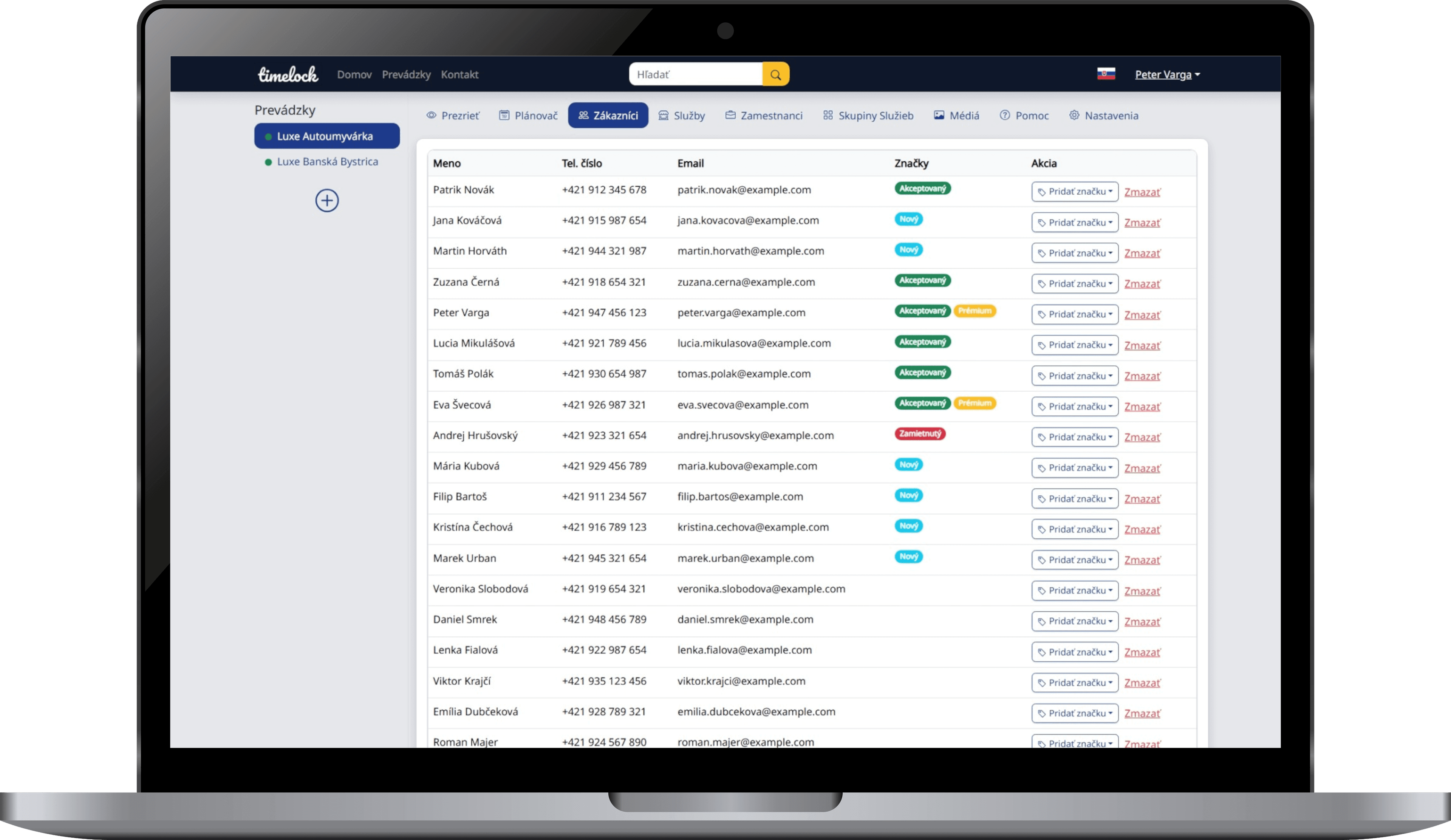
Task: Open Pridať značku dropdown for Andrej Hrušovský
Action: click(x=1074, y=437)
